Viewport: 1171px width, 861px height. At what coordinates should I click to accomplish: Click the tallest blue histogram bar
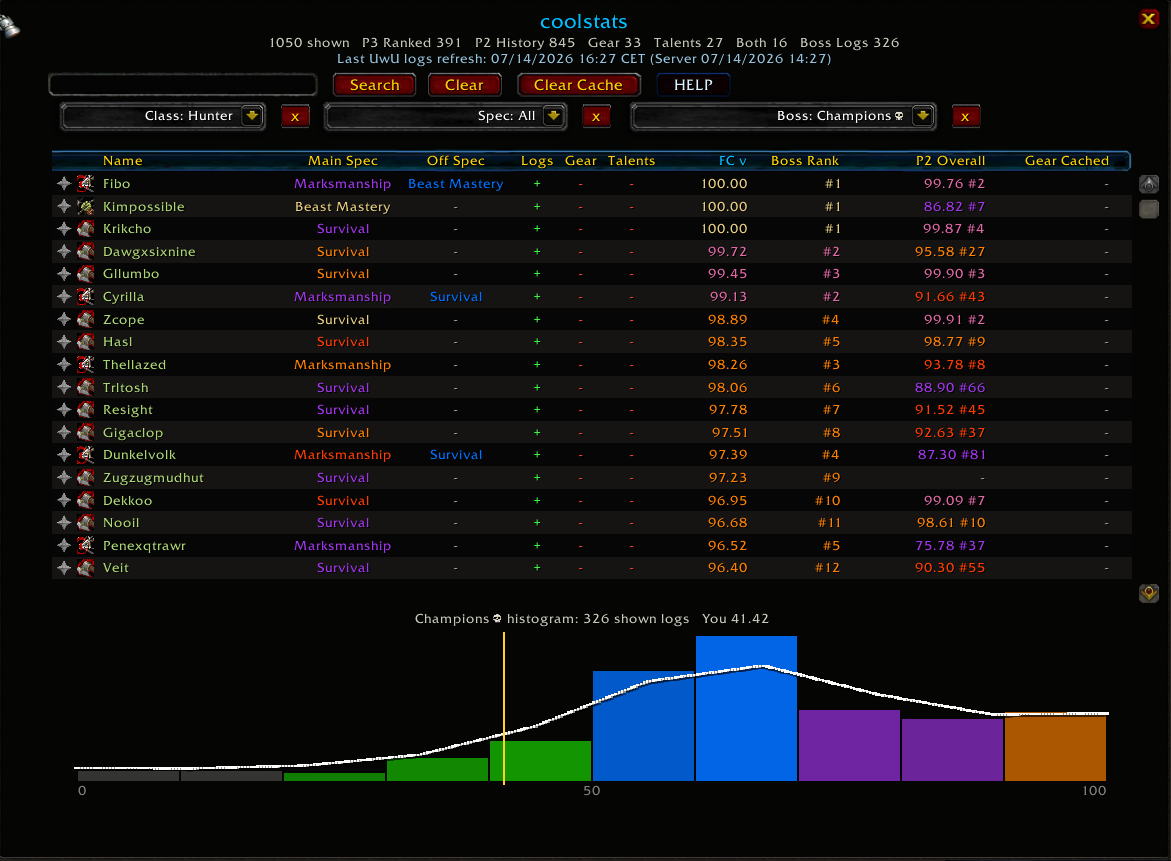pos(746,709)
